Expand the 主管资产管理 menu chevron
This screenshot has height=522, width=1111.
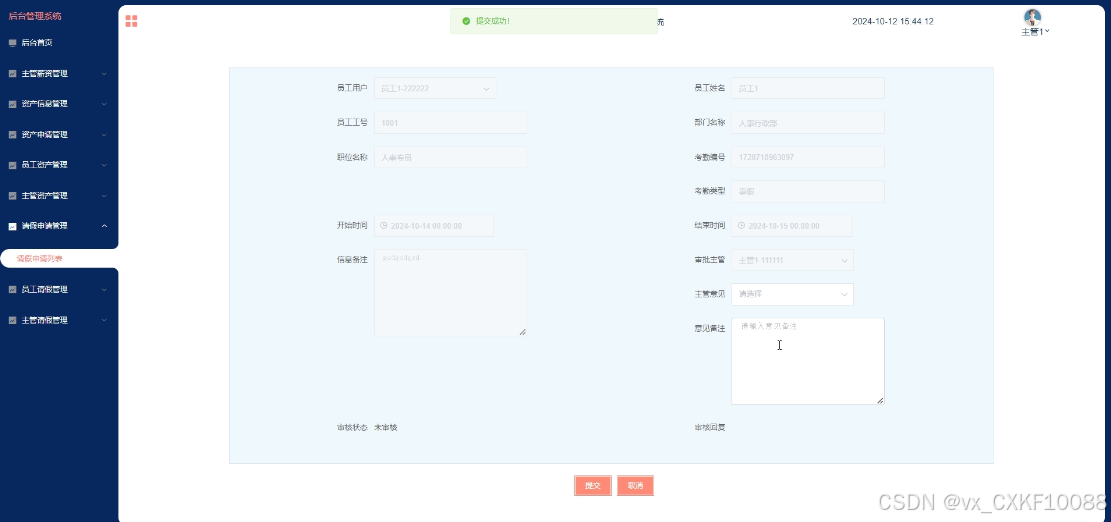coord(104,195)
